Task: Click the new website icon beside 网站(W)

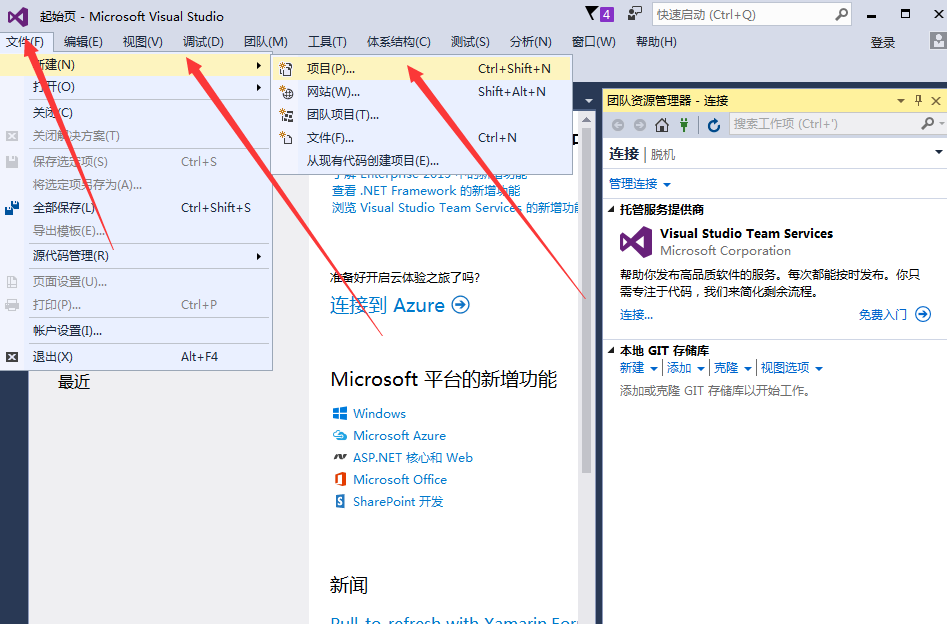Action: click(286, 92)
